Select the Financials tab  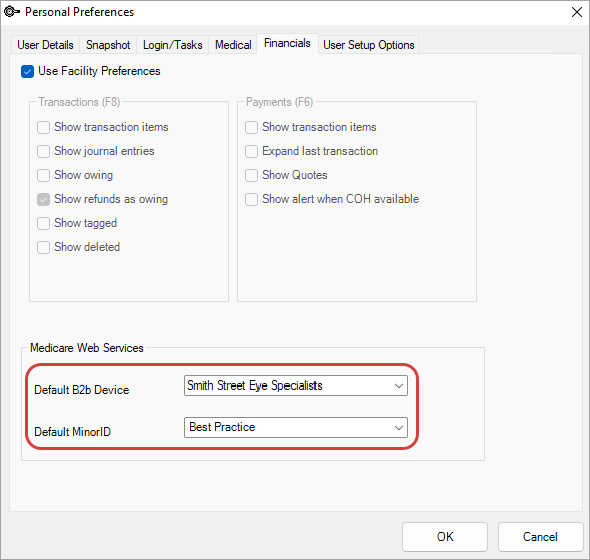[287, 43]
